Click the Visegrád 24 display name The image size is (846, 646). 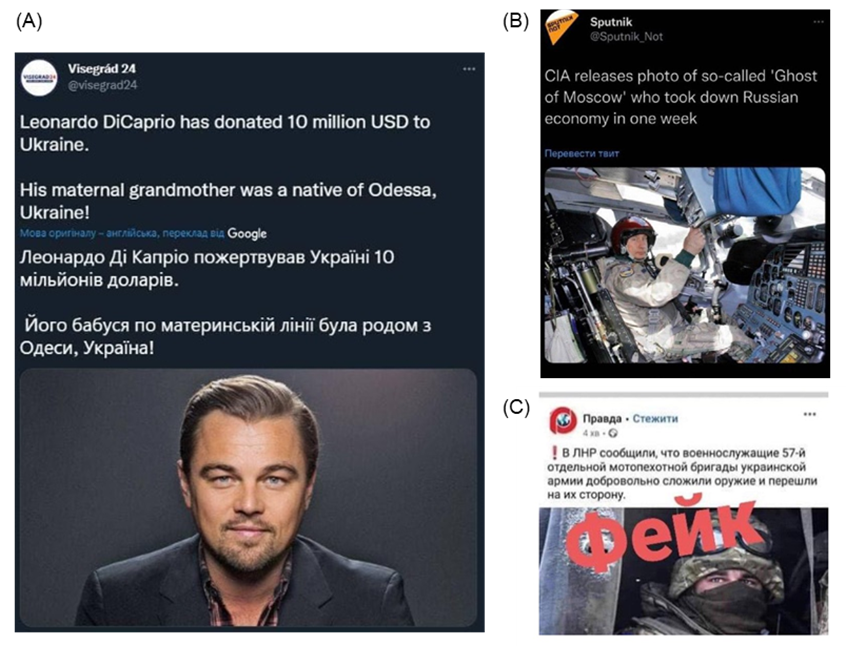[x=101, y=69]
